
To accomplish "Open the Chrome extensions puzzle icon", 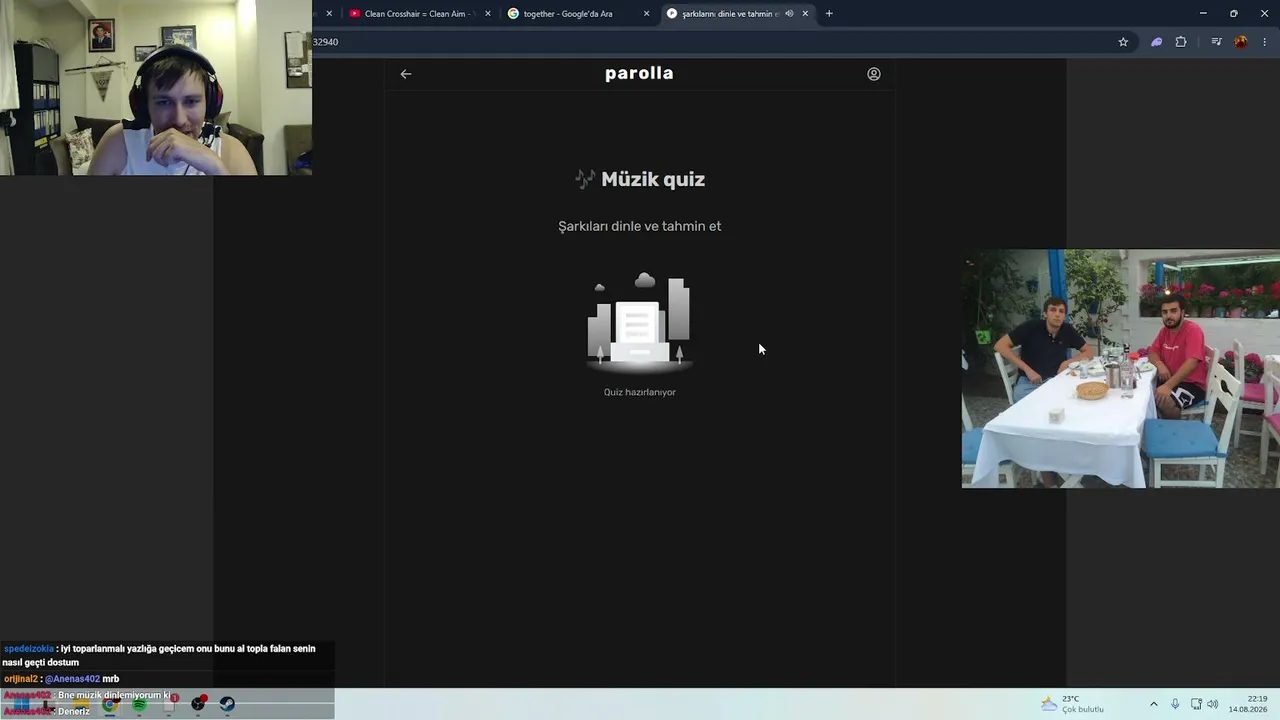I will point(1181,42).
